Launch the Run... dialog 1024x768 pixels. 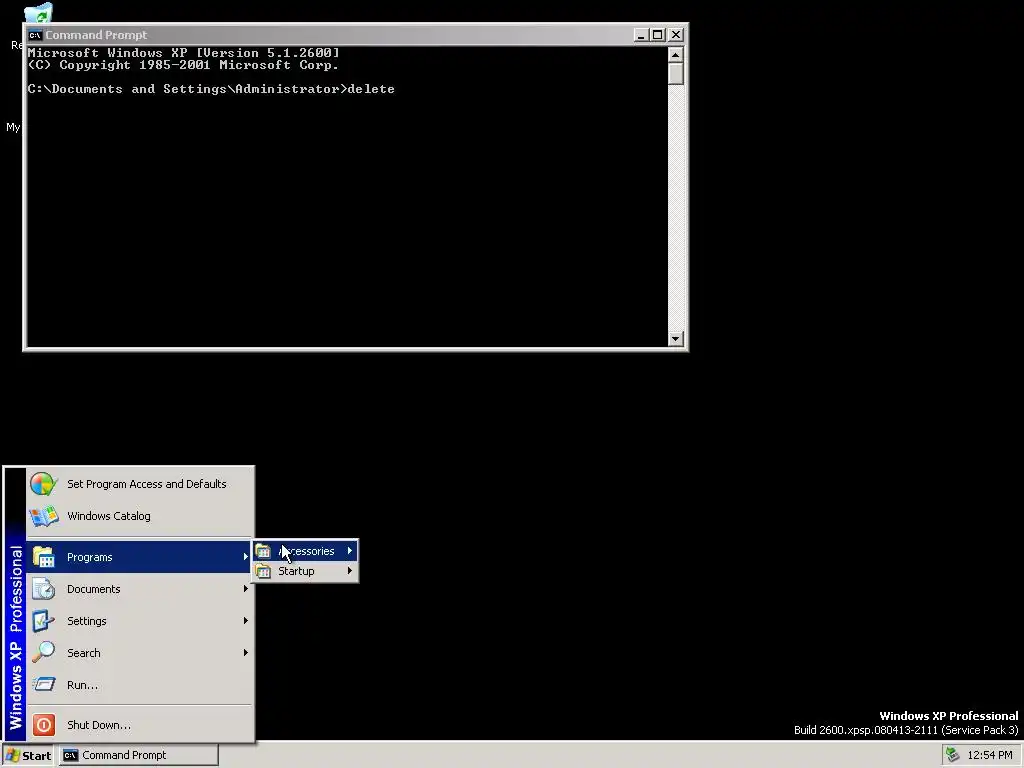(x=140, y=685)
